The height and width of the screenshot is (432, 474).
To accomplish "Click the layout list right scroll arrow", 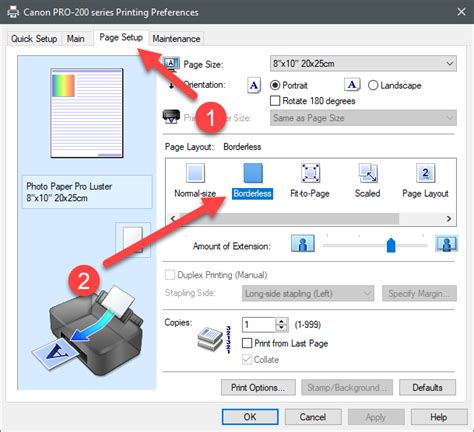I will pyautogui.click(x=449, y=219).
